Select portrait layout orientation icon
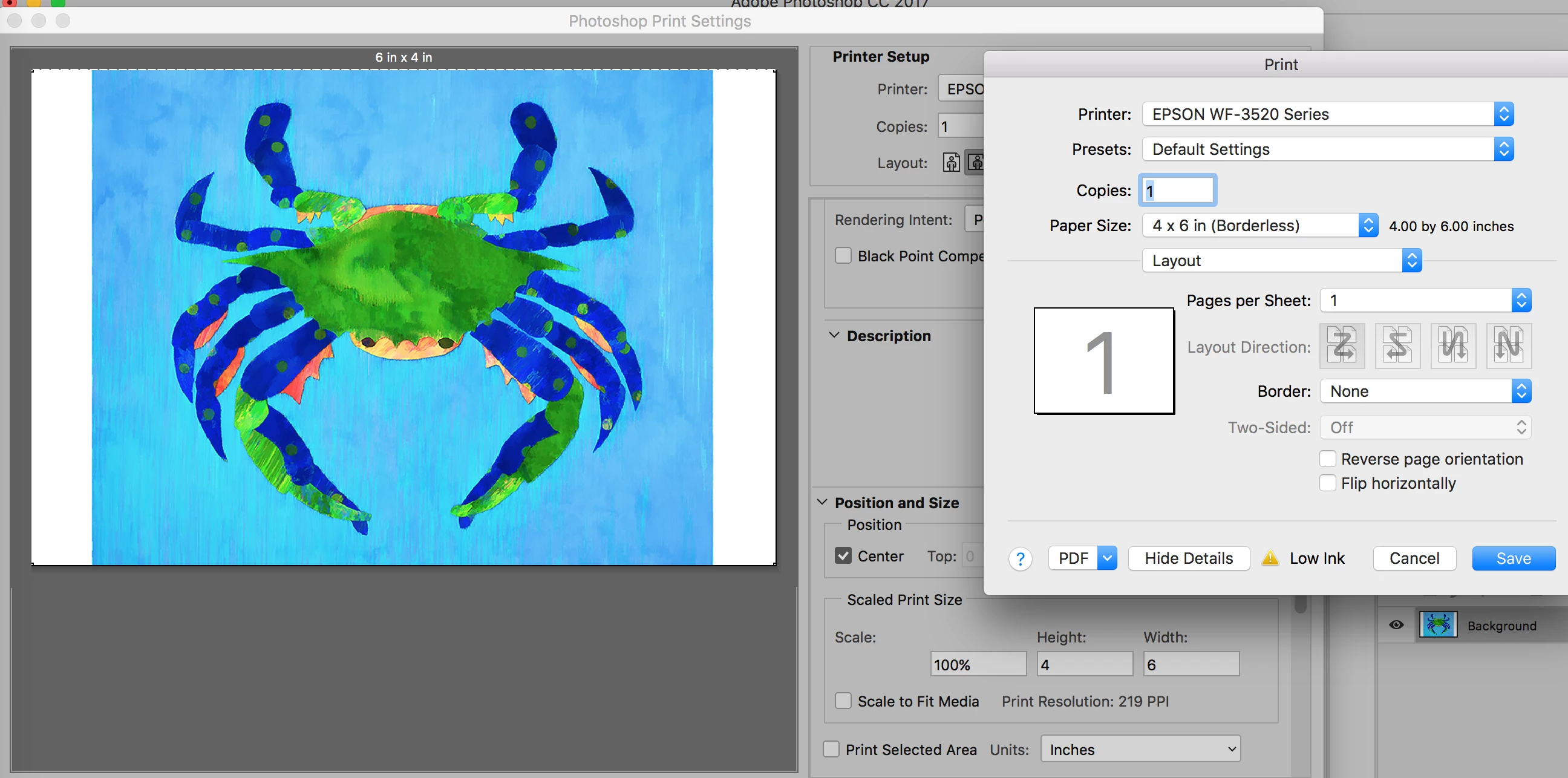 click(952, 163)
